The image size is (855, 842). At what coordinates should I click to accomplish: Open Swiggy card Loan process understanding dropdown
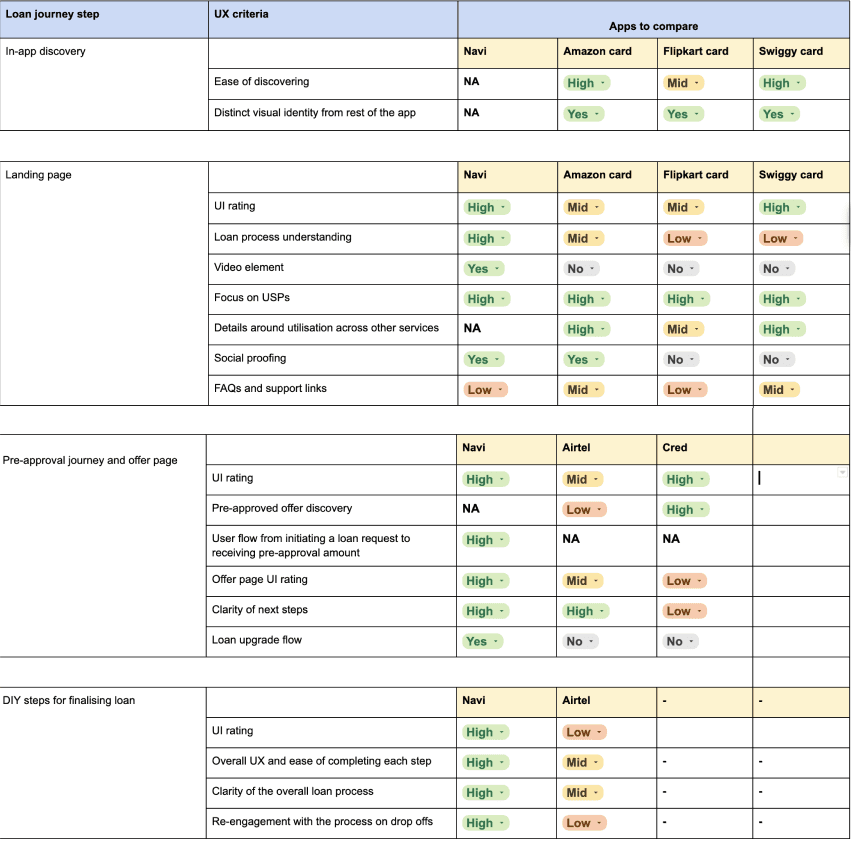click(x=781, y=239)
